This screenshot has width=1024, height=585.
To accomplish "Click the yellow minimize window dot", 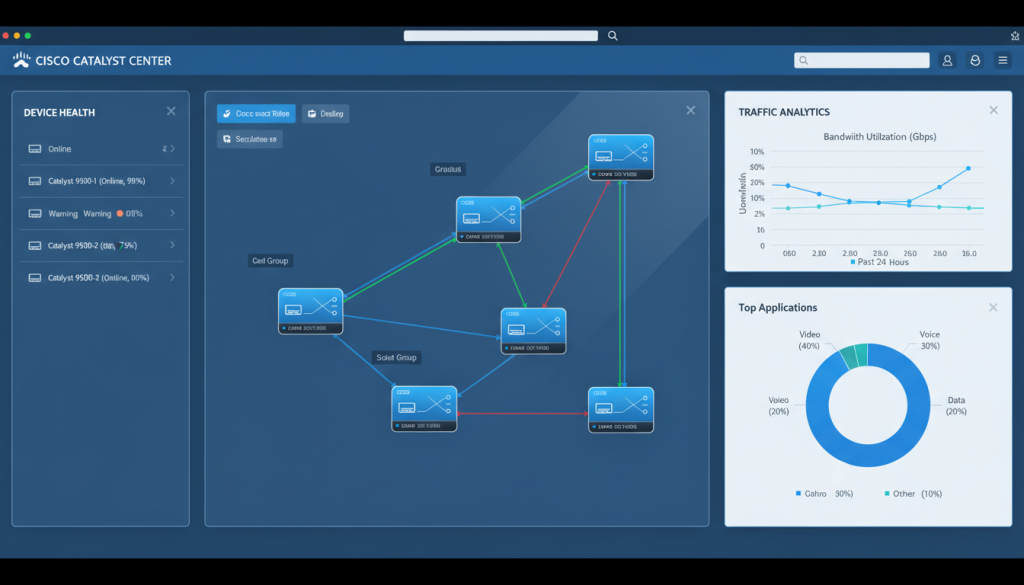I will [17, 36].
